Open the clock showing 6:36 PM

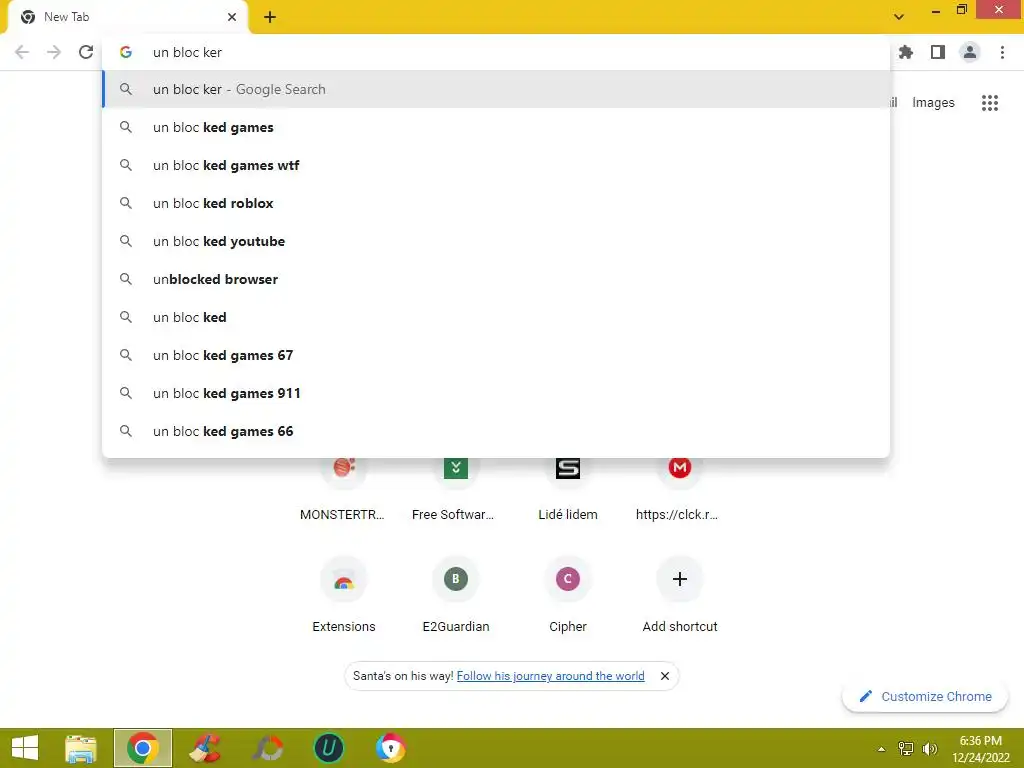(x=980, y=749)
